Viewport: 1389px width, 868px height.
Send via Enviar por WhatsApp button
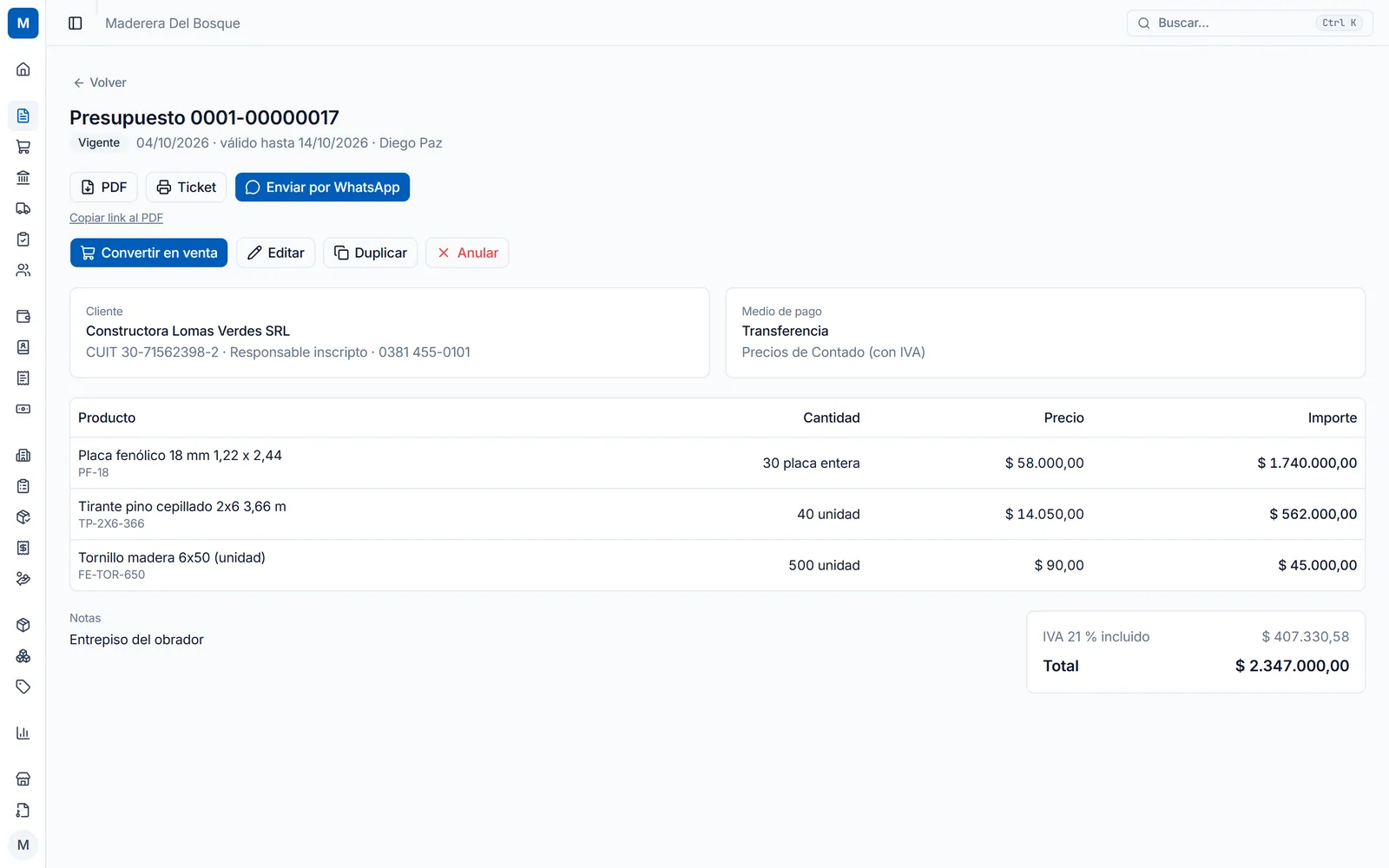tap(322, 187)
